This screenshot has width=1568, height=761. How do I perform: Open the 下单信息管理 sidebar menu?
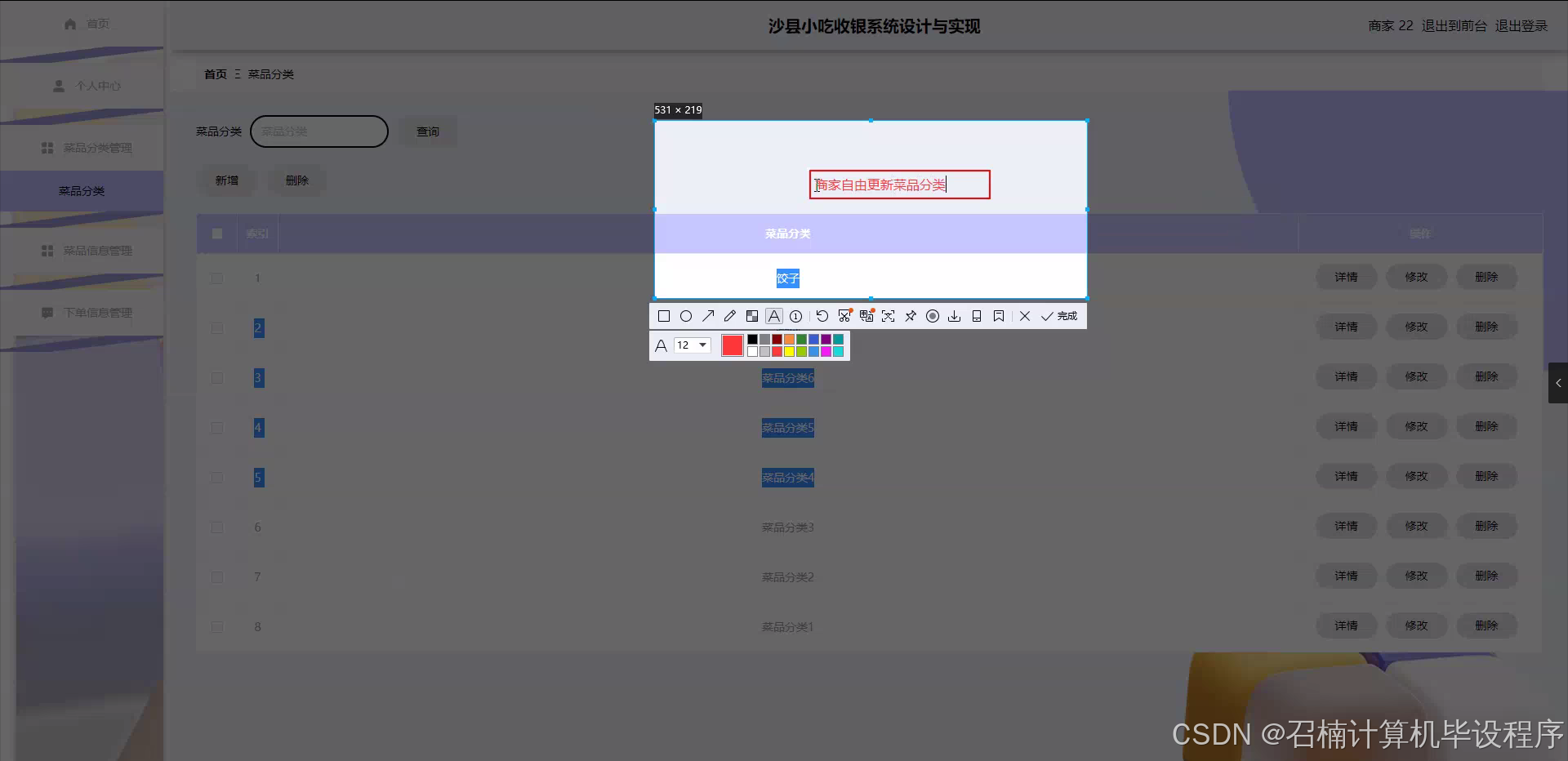(x=98, y=312)
